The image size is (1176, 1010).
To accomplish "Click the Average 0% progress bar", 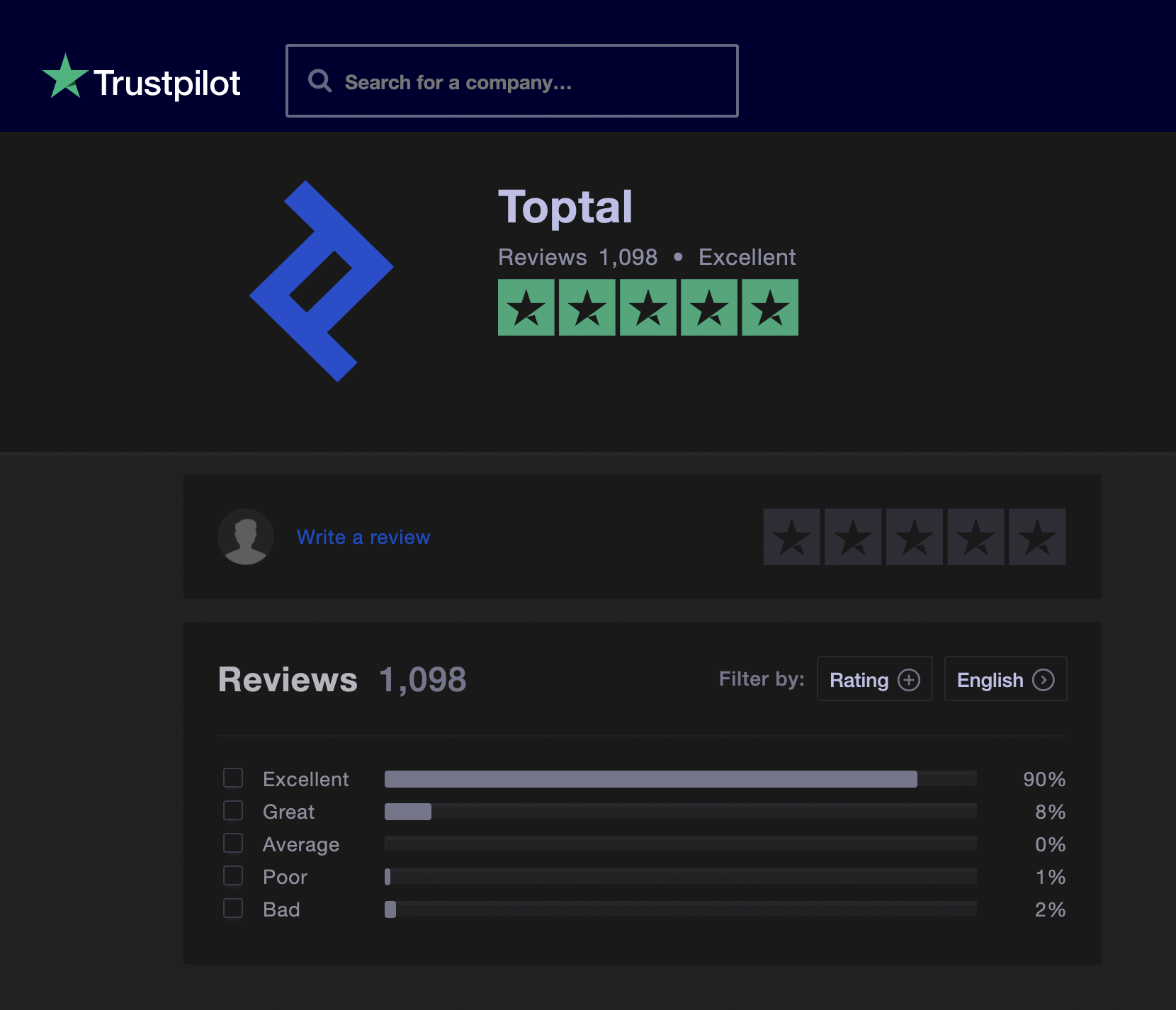I will pos(681,844).
